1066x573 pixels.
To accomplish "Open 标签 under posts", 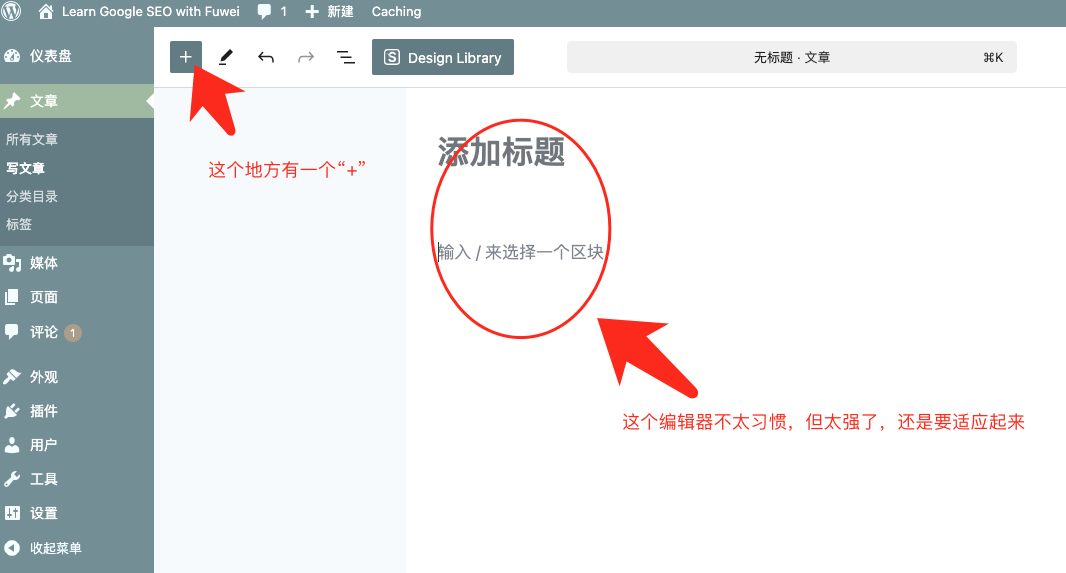I will click(x=19, y=224).
